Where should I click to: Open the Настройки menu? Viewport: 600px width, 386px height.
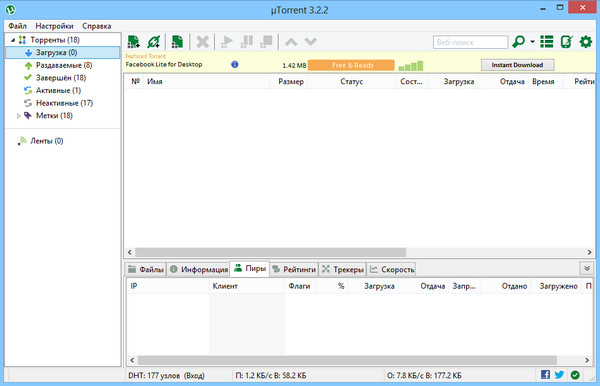coord(54,26)
